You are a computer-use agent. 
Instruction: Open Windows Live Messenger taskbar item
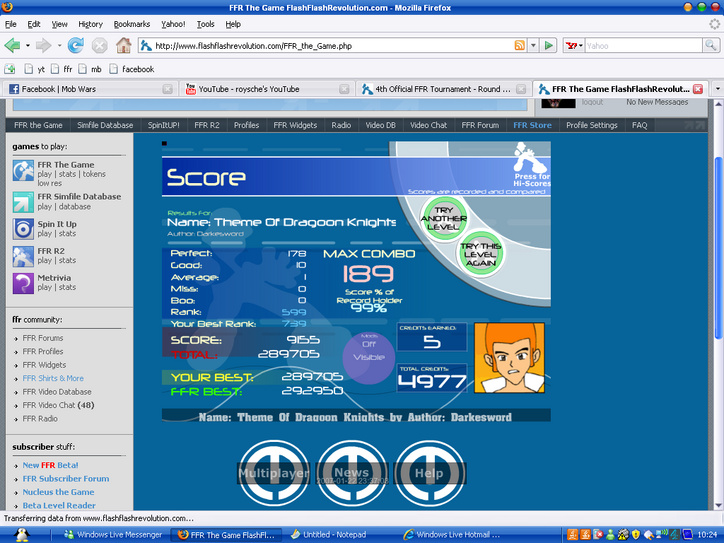pos(113,535)
